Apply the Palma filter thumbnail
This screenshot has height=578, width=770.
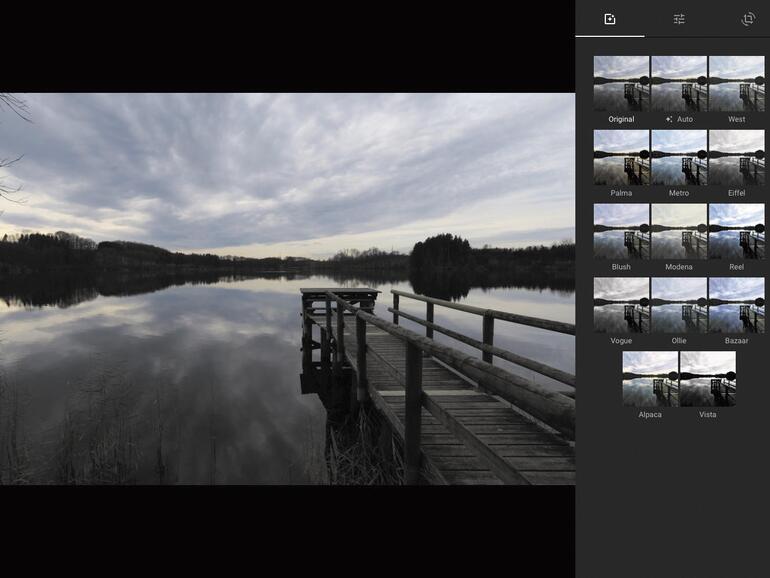point(621,157)
